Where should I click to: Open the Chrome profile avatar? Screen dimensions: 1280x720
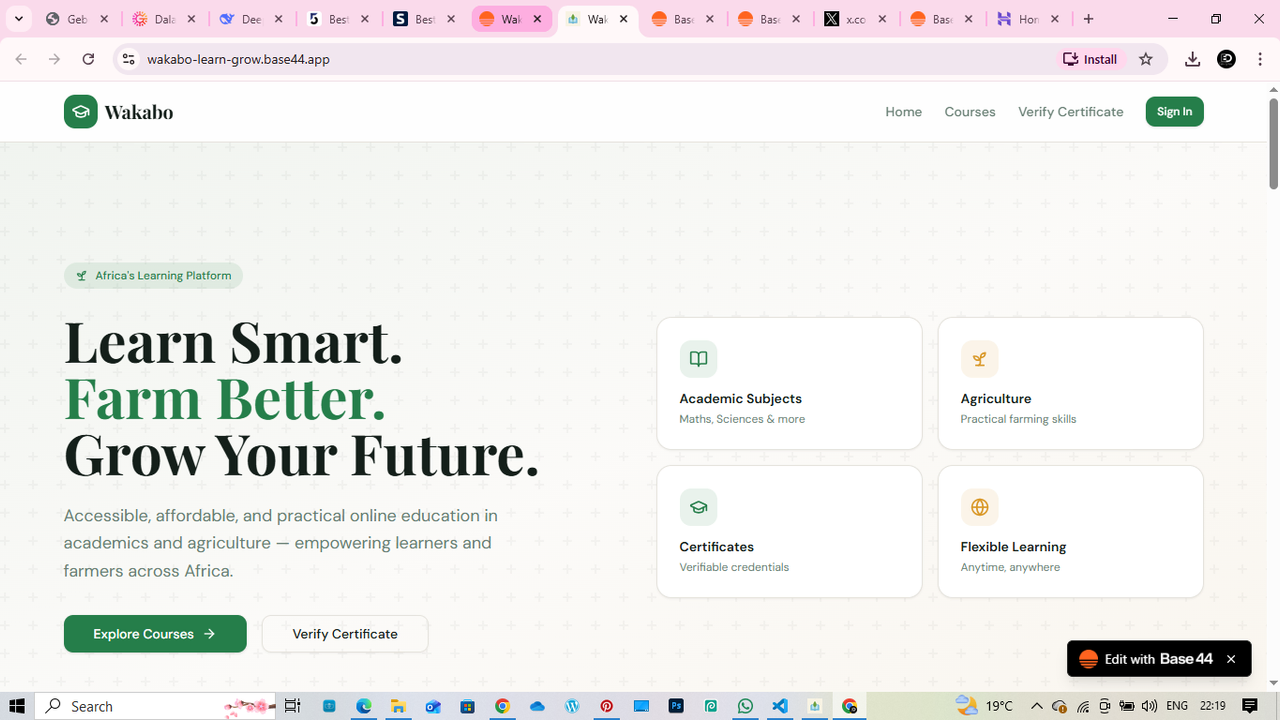coord(1227,59)
